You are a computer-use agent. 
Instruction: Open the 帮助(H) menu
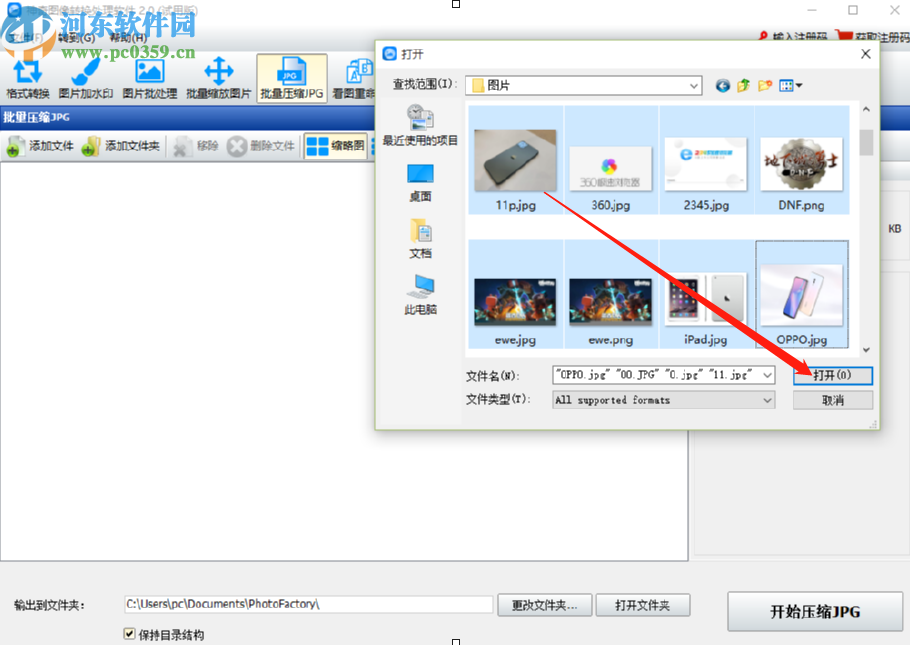tap(128, 38)
